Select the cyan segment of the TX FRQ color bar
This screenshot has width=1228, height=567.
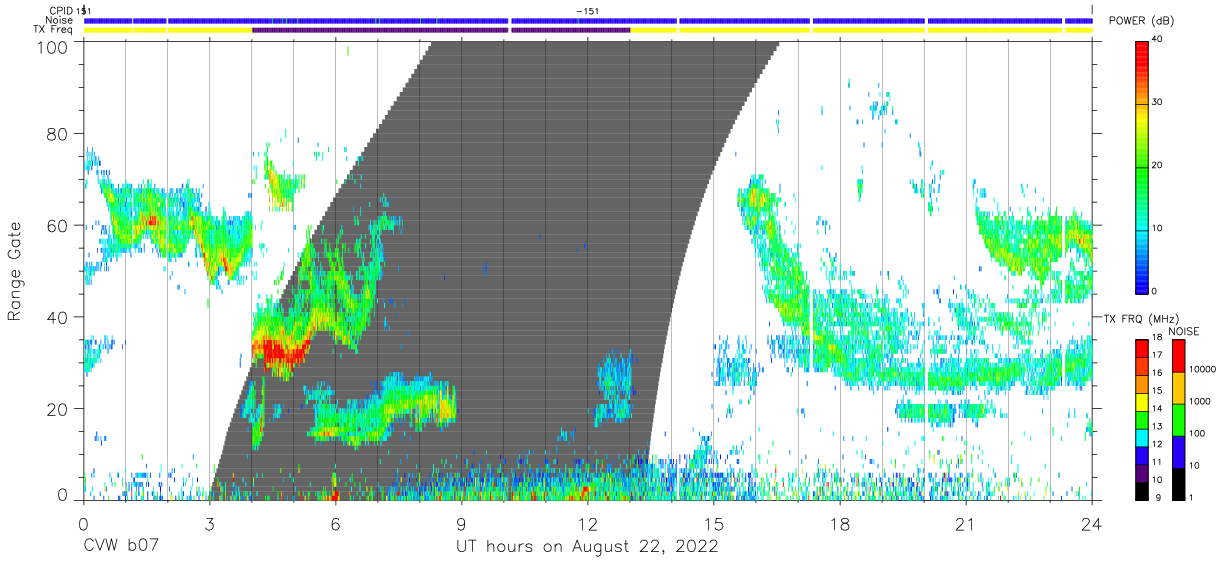pyautogui.click(x=1142, y=439)
